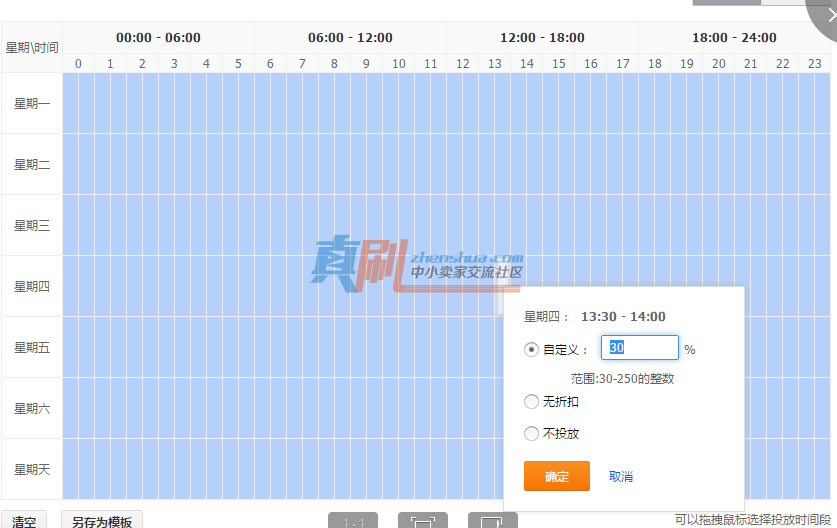The height and width of the screenshot is (528, 837).
Task: Click hour 6 in the header row
Action: click(270, 64)
